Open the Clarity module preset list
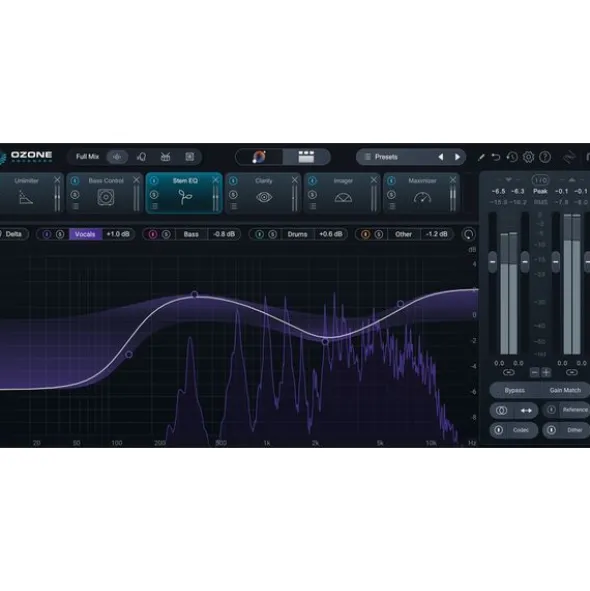This screenshot has height=591, width=590. [x=234, y=207]
